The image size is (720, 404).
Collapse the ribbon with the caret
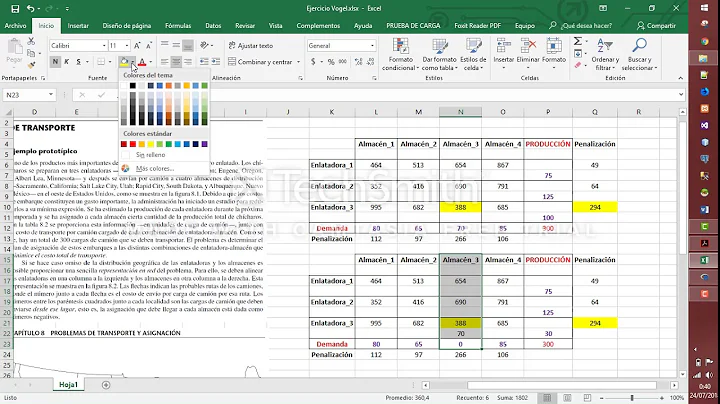click(x=681, y=78)
